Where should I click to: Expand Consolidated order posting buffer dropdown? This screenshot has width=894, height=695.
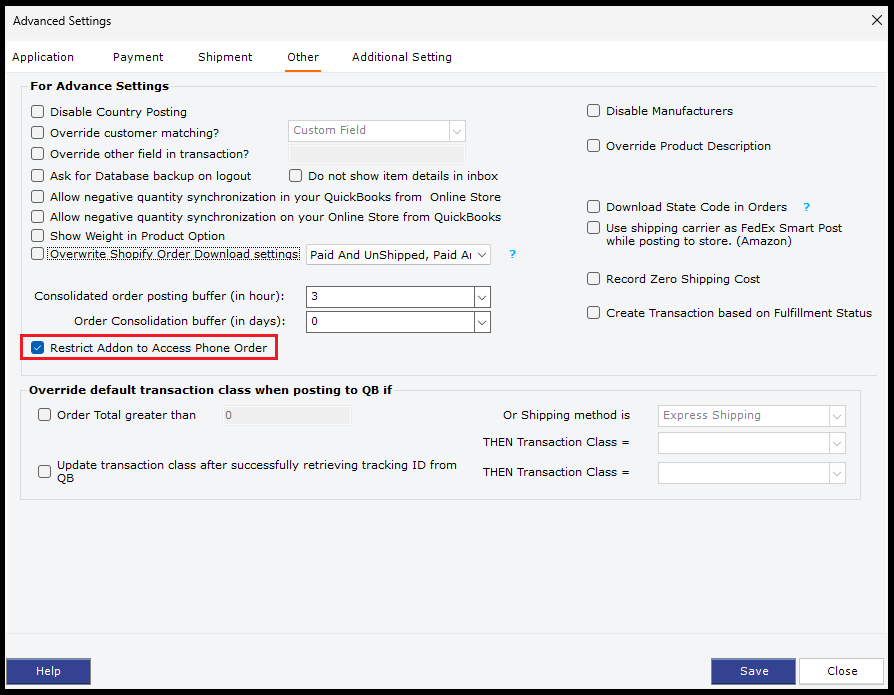point(482,297)
